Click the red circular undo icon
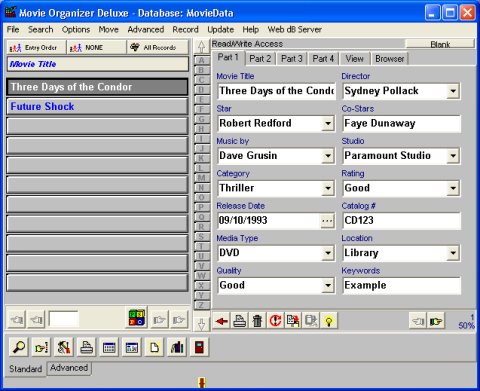This screenshot has height=391, width=480. point(275,321)
